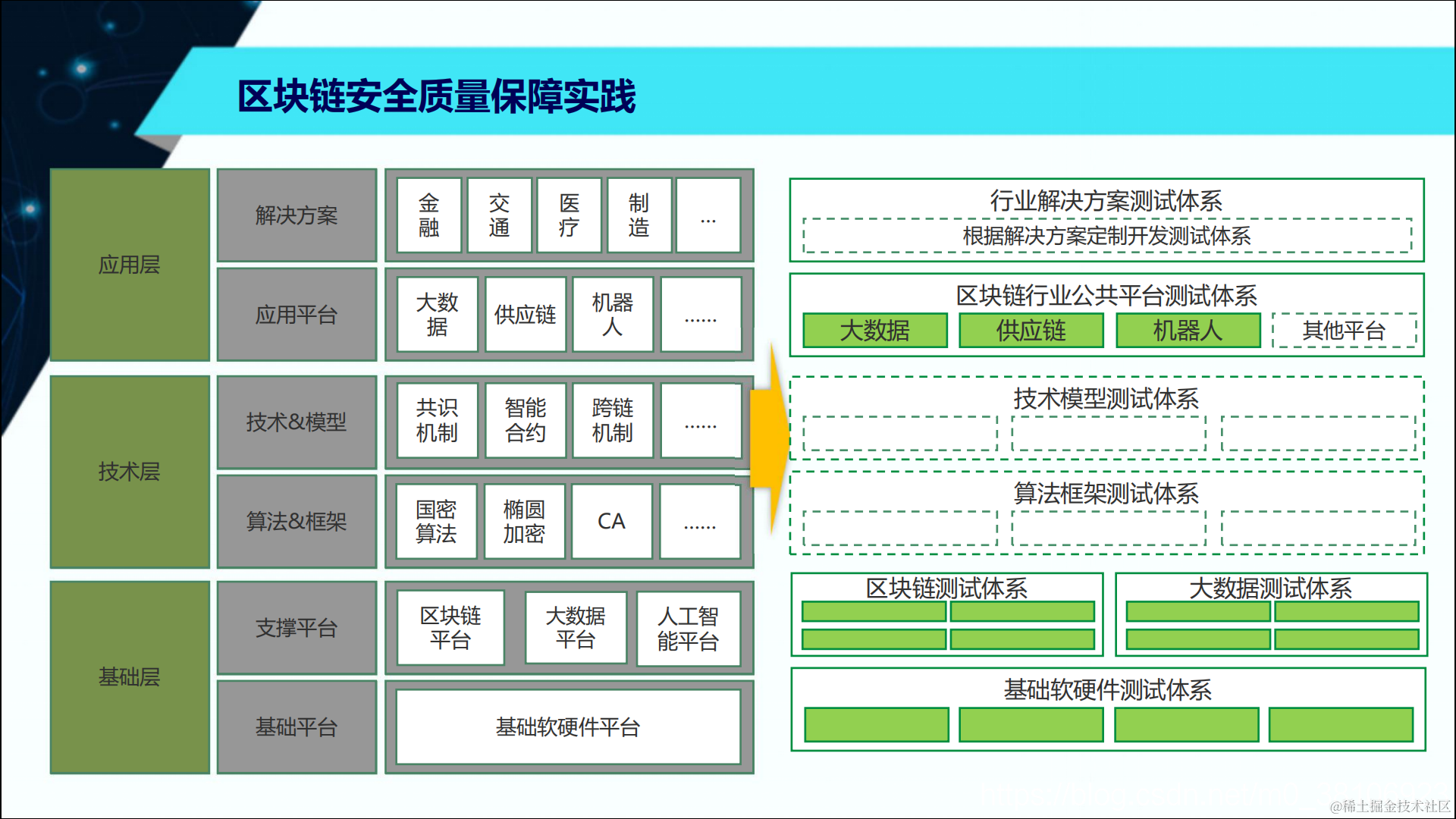Click the green 大数据 test block
This screenshot has height=819, width=1456.
875,331
